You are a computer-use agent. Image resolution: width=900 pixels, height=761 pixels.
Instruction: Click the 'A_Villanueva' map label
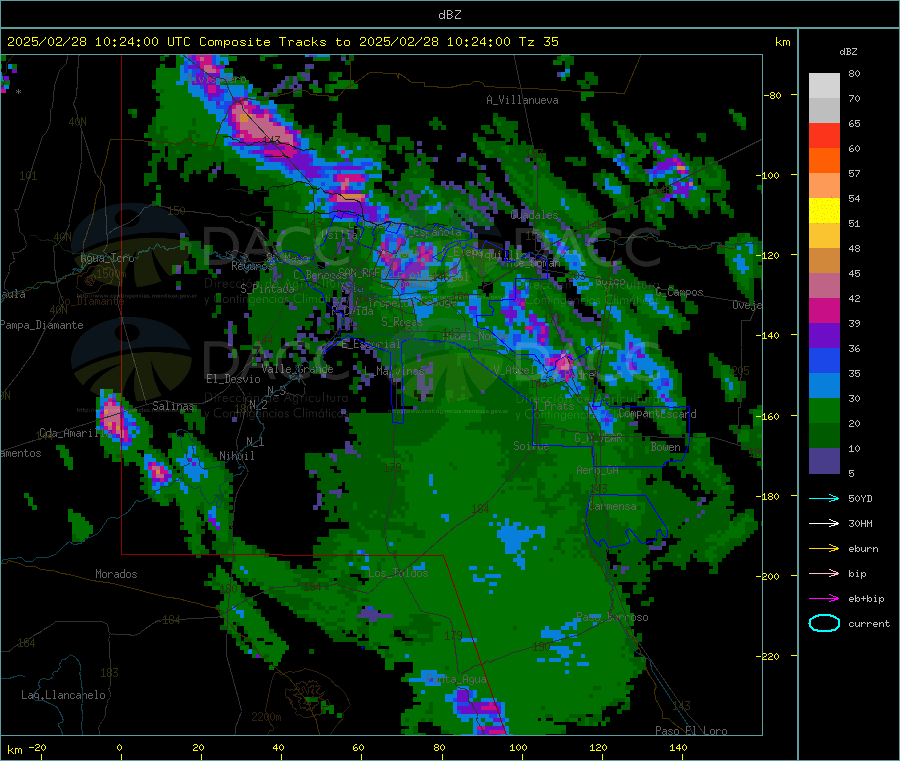[x=522, y=100]
